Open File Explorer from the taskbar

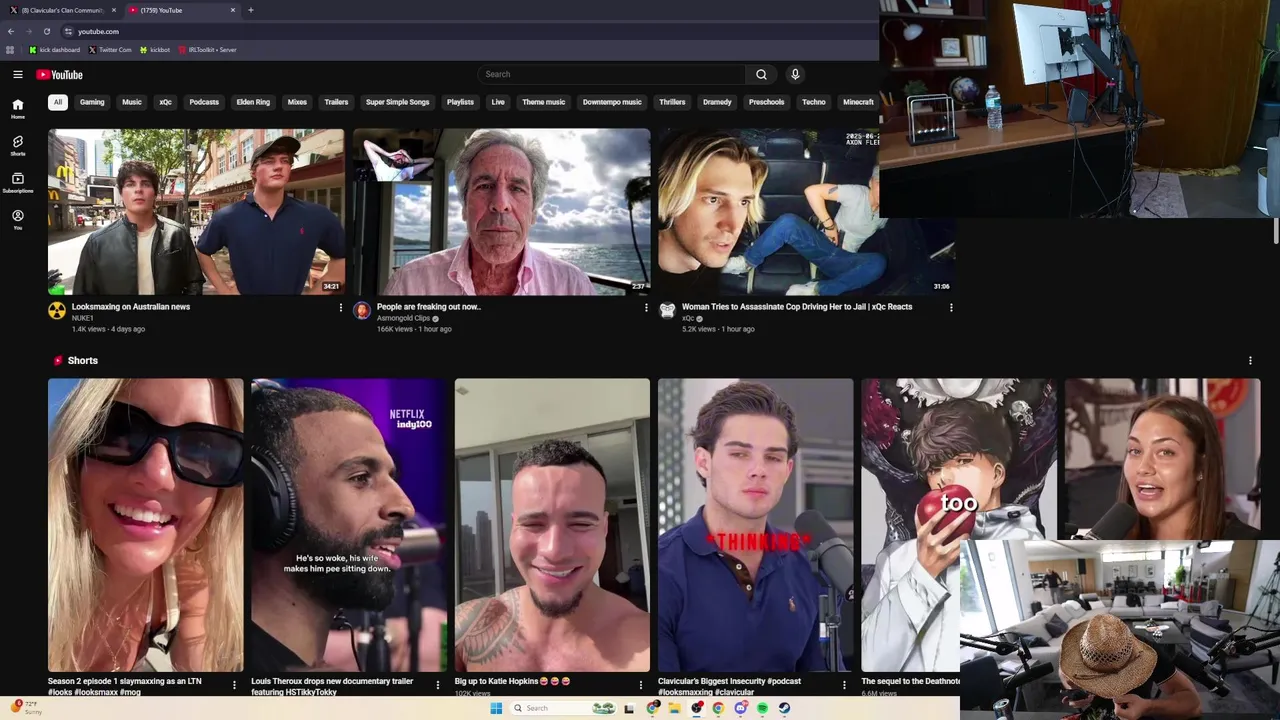675,708
